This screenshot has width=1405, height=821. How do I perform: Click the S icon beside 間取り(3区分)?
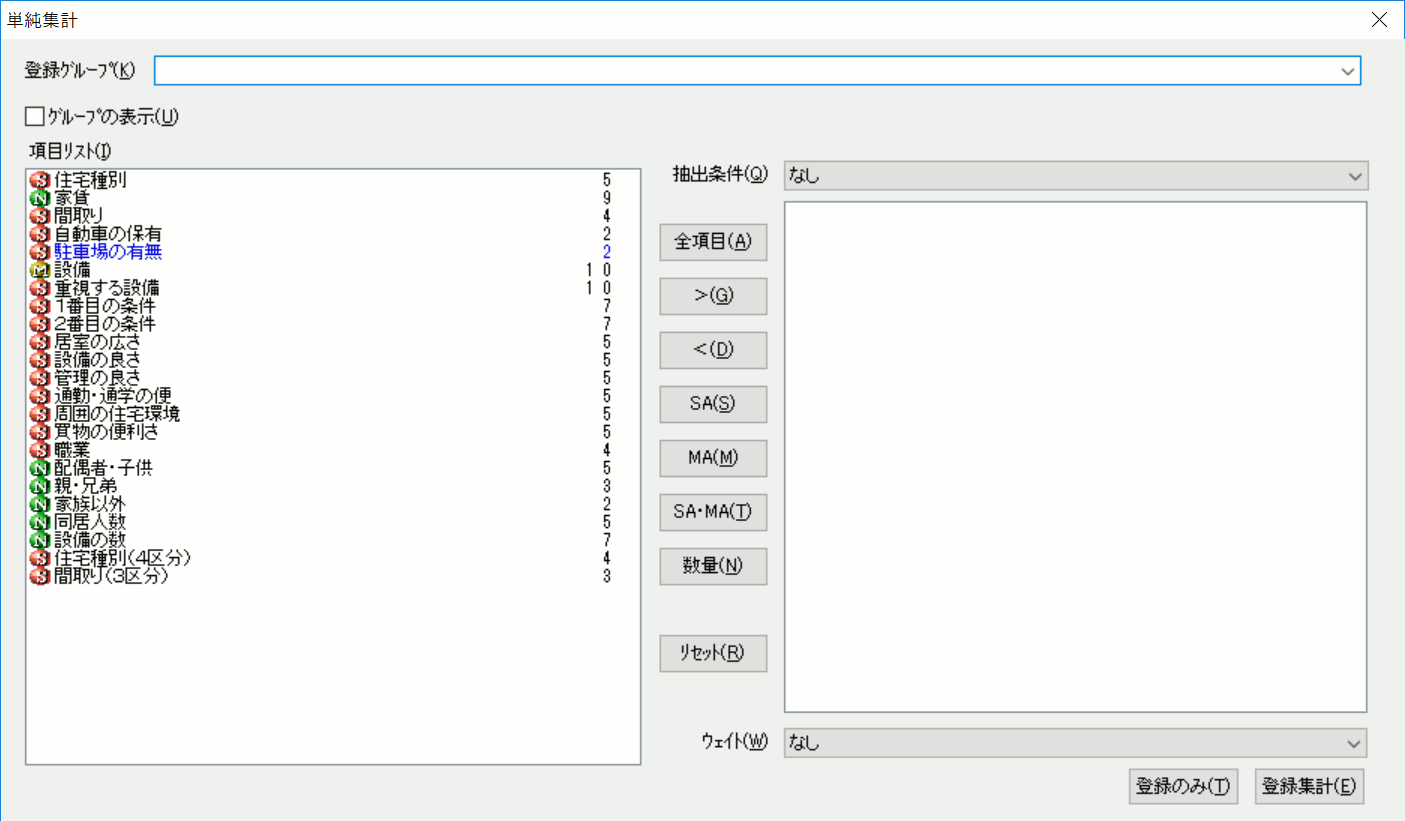[40, 576]
